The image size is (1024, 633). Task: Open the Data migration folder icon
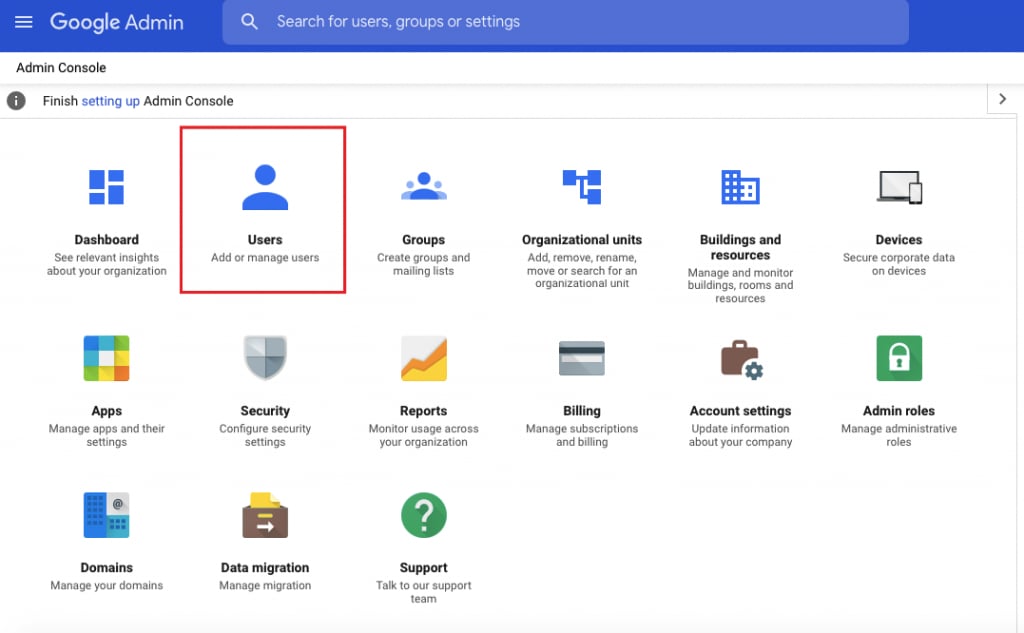[265, 515]
